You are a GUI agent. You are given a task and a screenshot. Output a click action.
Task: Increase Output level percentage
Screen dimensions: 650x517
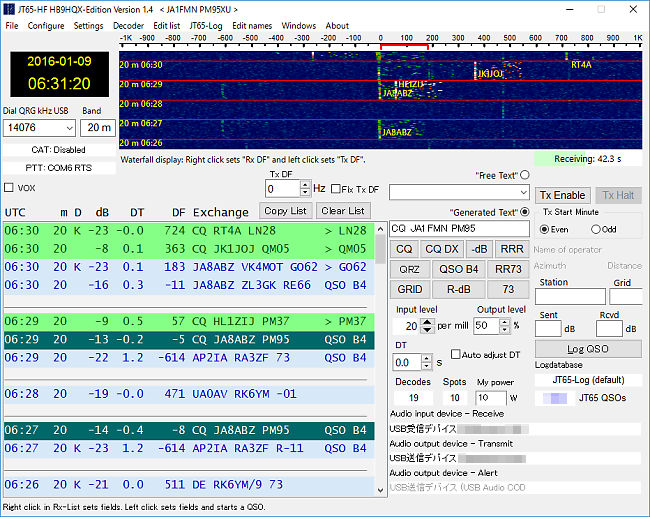click(504, 322)
